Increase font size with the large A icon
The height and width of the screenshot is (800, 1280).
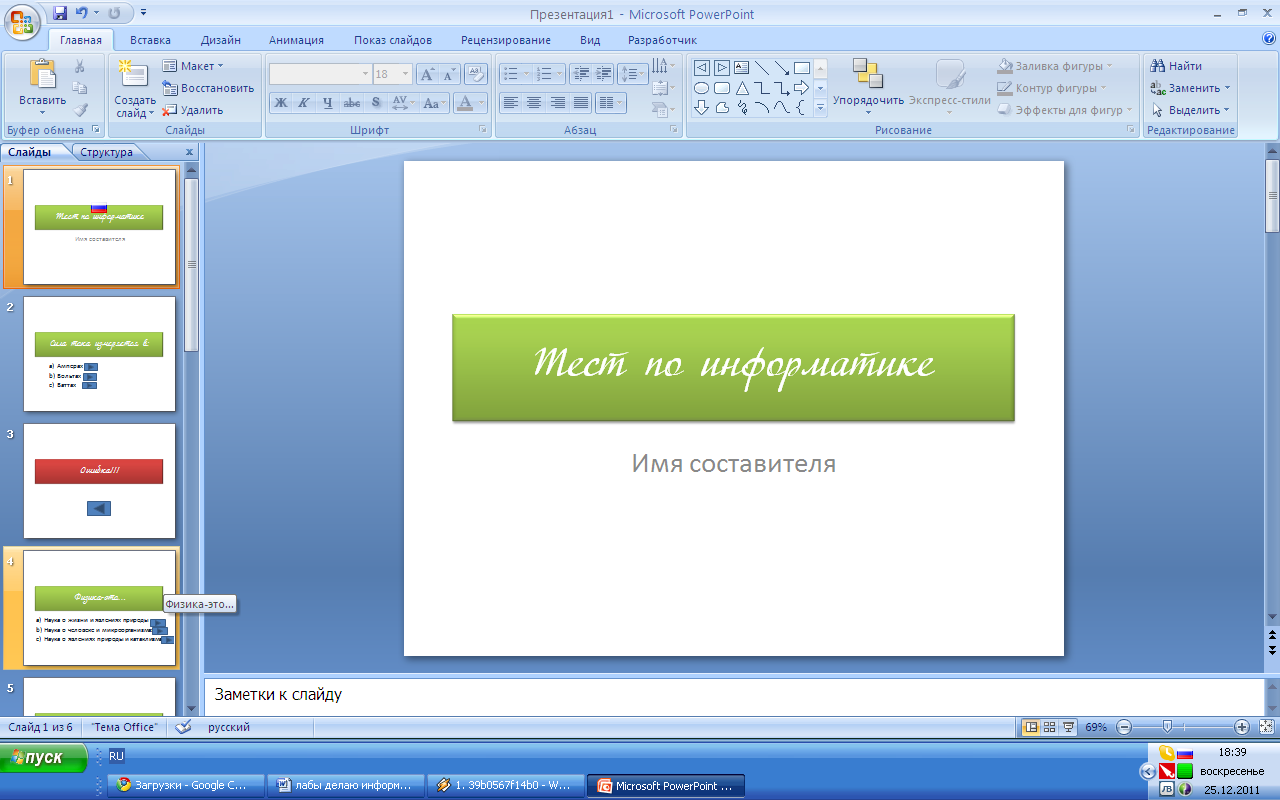(x=427, y=74)
